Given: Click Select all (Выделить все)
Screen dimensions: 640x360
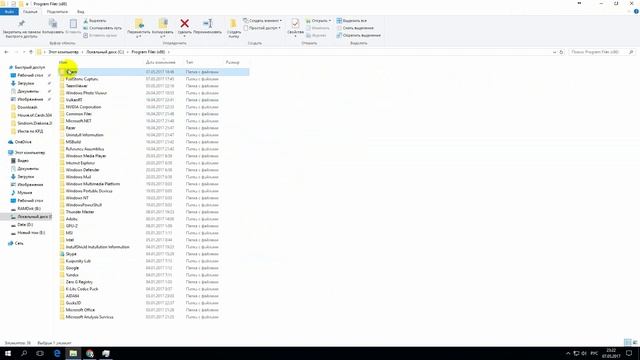Looking at the screenshot, I should (351, 20).
